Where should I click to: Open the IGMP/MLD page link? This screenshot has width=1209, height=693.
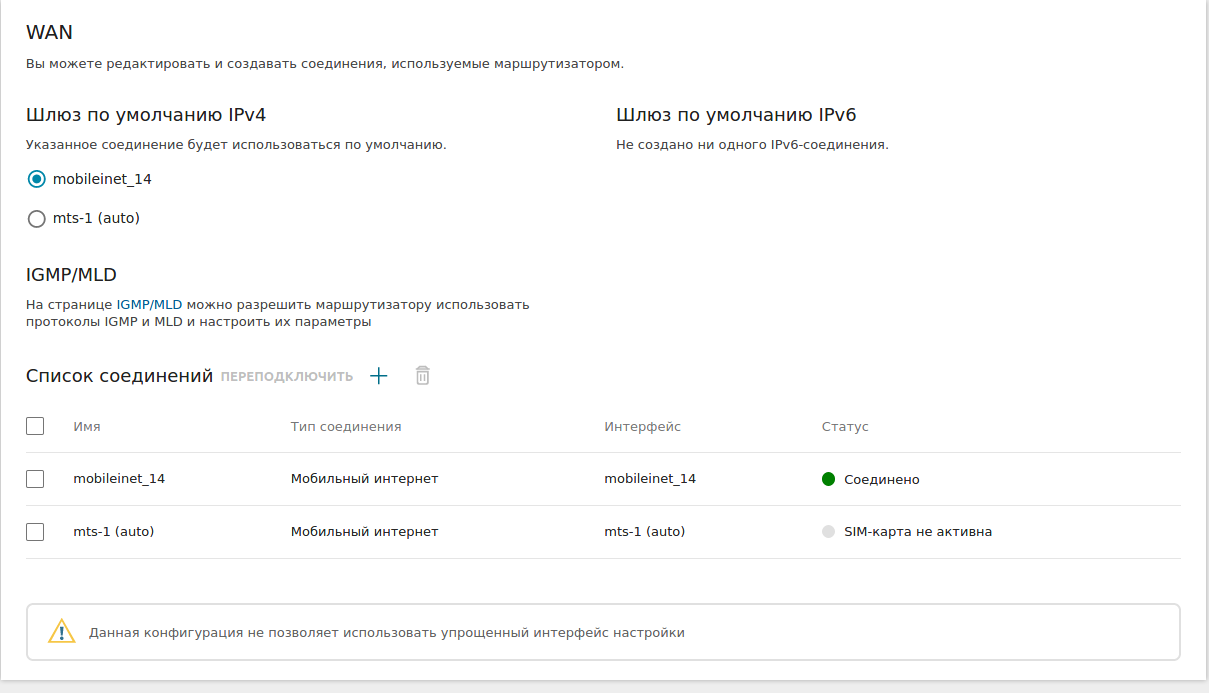coord(149,304)
